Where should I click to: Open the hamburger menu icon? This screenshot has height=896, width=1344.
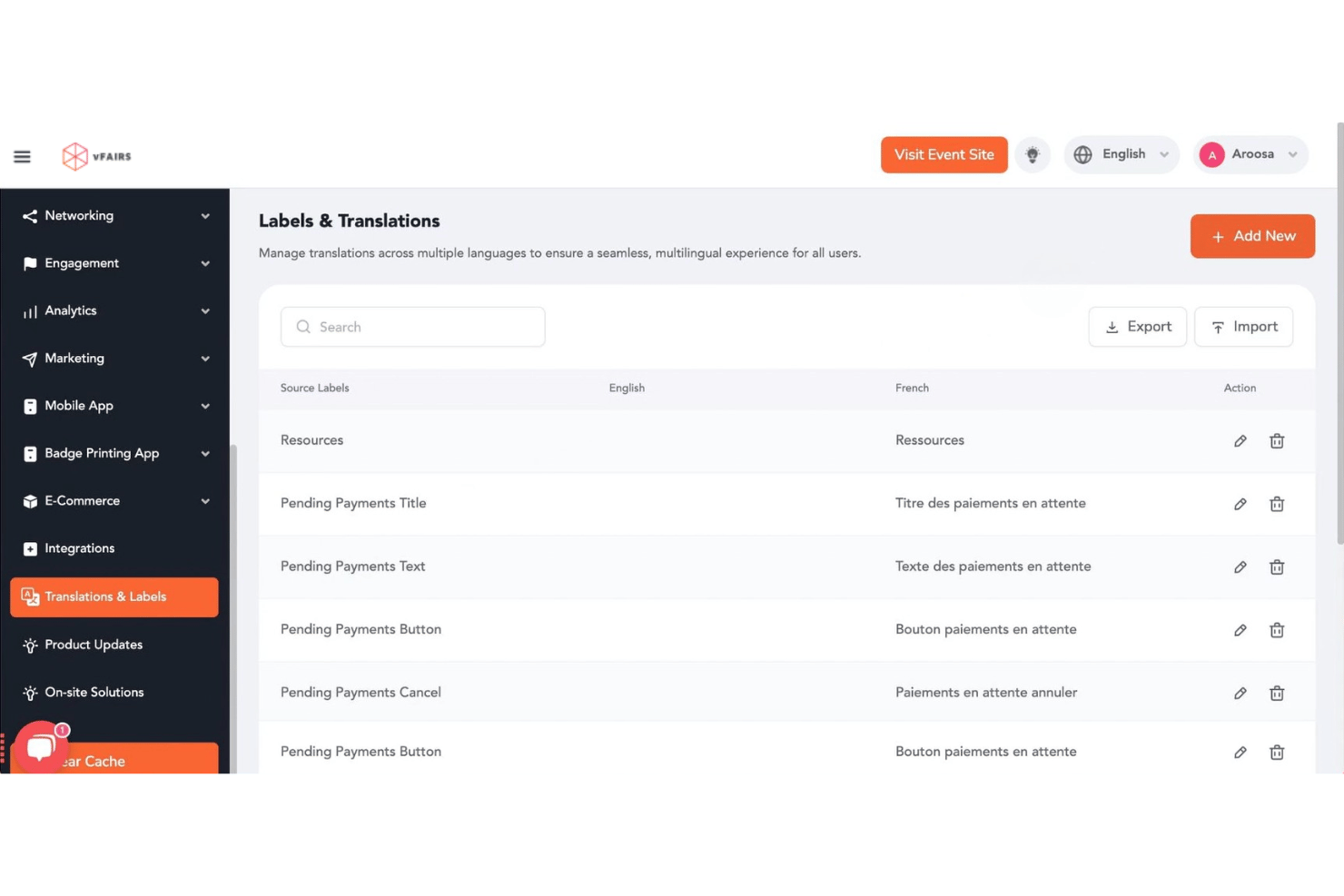(22, 156)
